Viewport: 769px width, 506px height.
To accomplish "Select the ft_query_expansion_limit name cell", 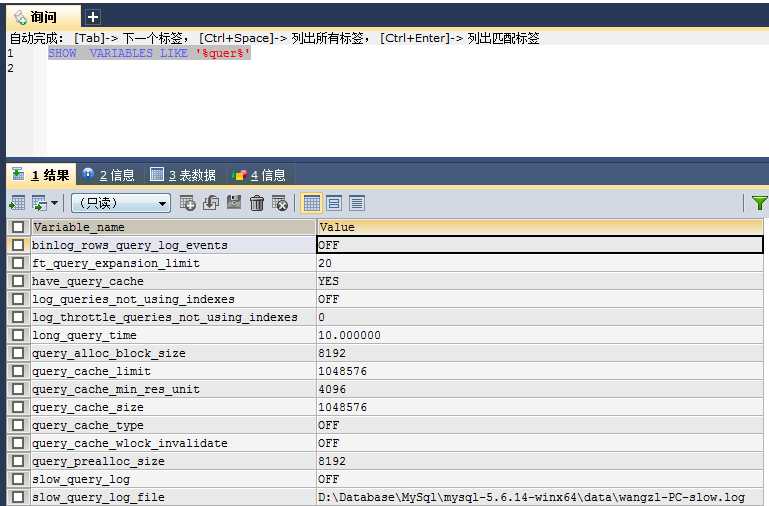I will (173, 263).
